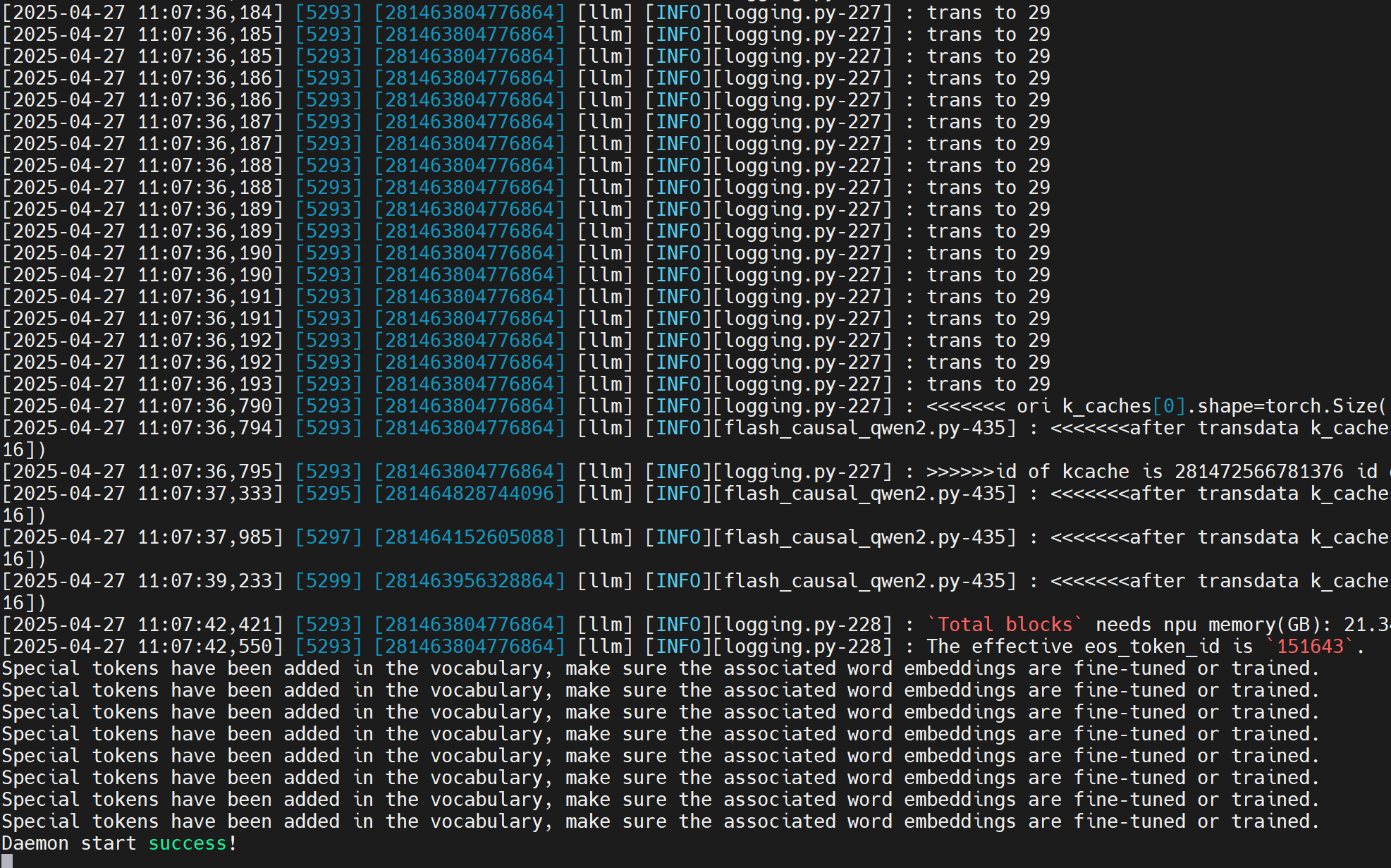This screenshot has width=1391, height=868.
Task: Click timestamp 11:07:42,421
Action: click(x=204, y=625)
